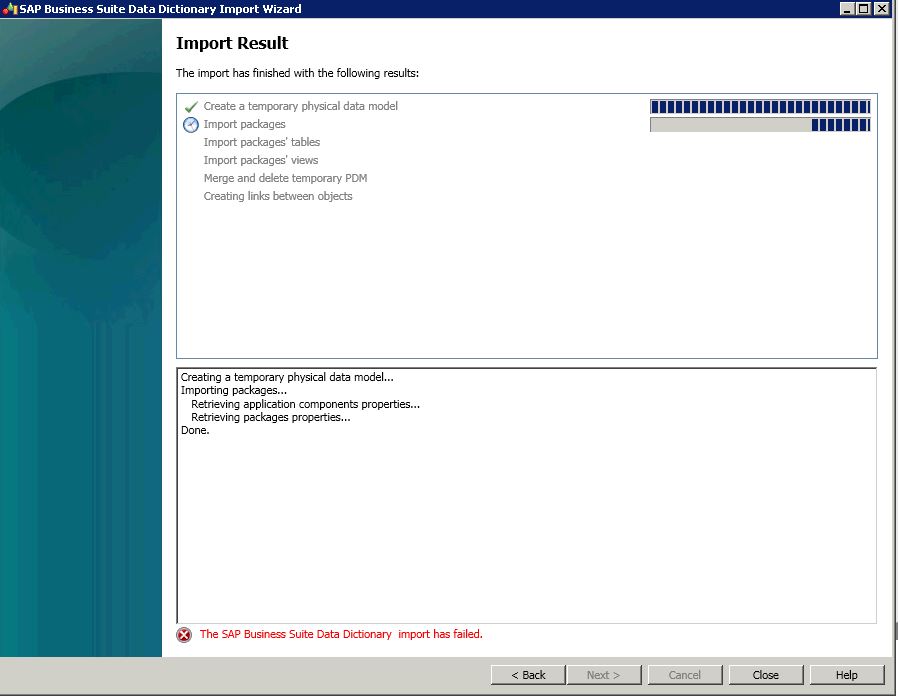900x700 pixels.
Task: Click the window title 'SAP Business Suite Data Dictionary Import Wizard'
Action: (160, 9)
